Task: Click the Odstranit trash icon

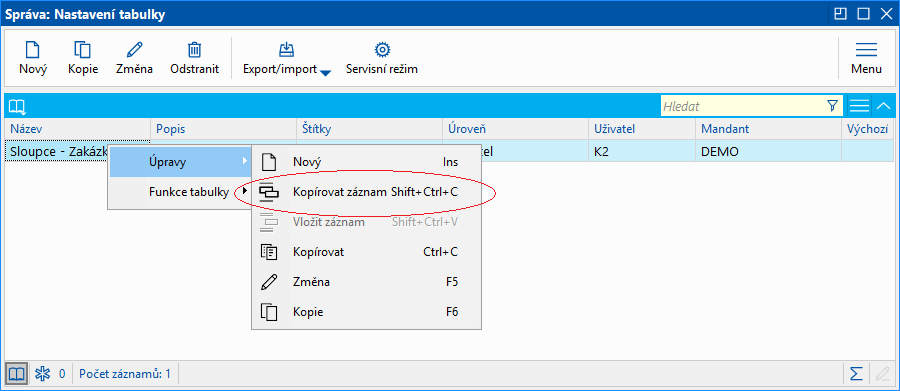Action: [195, 50]
